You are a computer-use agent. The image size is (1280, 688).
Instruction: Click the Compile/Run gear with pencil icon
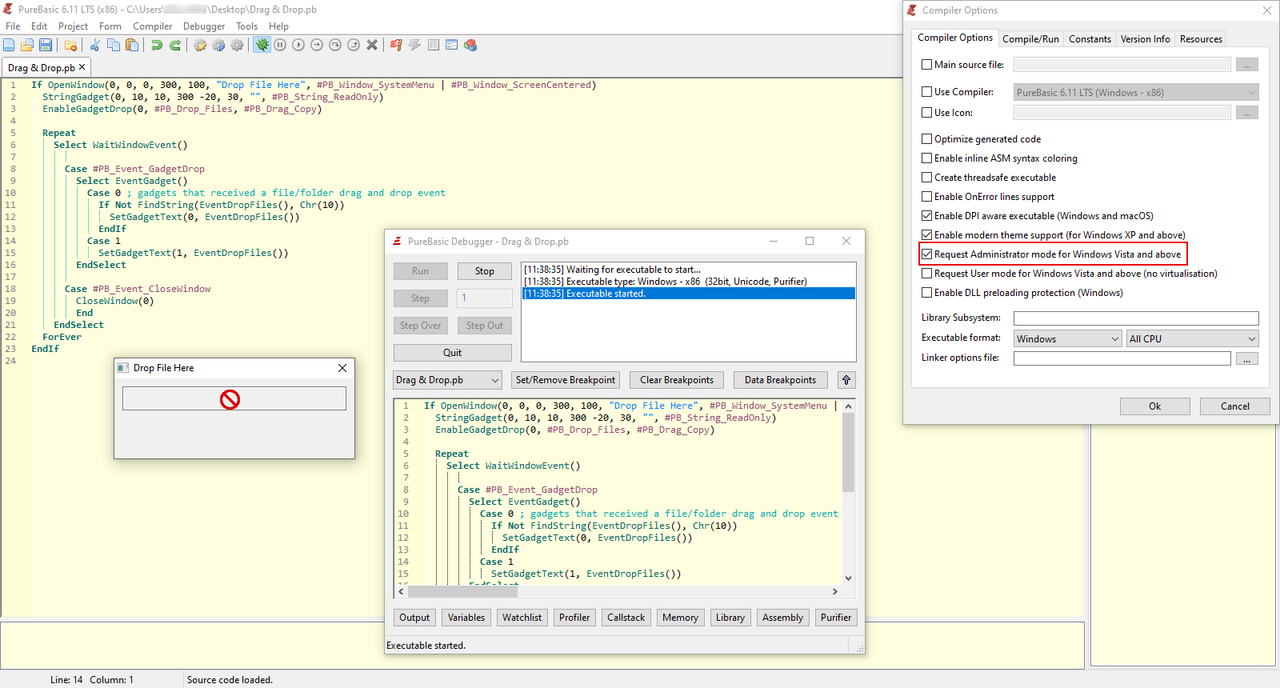coord(200,45)
